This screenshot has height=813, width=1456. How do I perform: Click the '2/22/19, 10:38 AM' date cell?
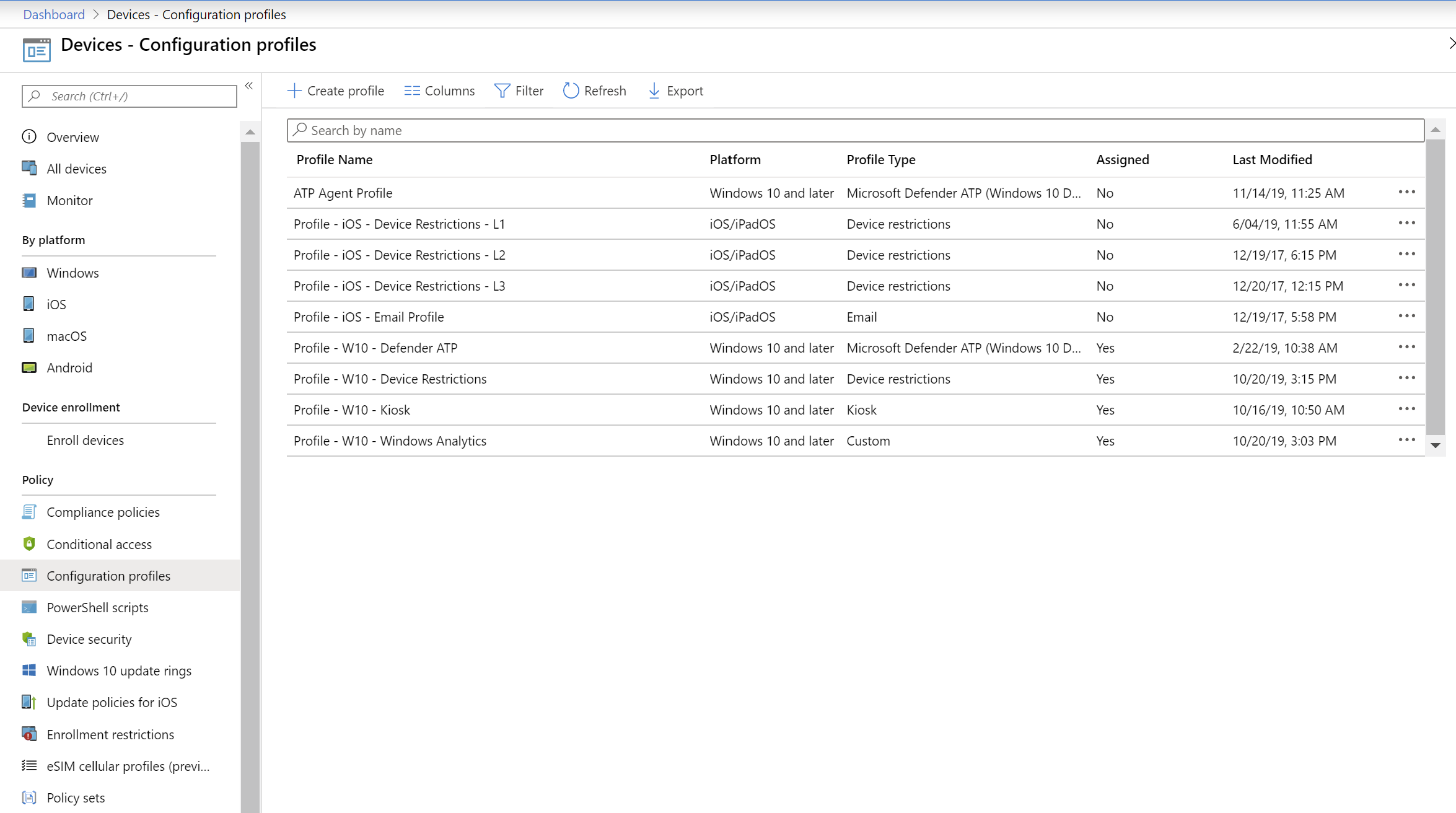pos(1284,348)
